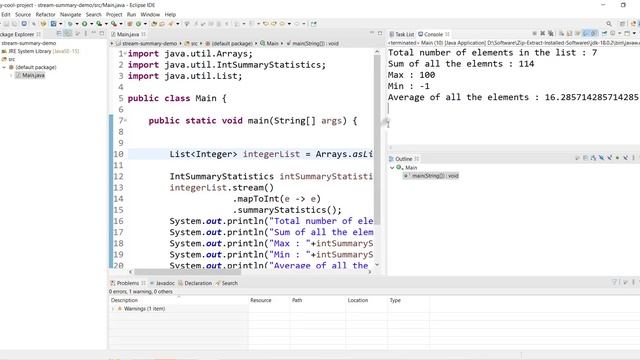Select the src folder in Package Explorer
640x360 pixels.
[9, 59]
